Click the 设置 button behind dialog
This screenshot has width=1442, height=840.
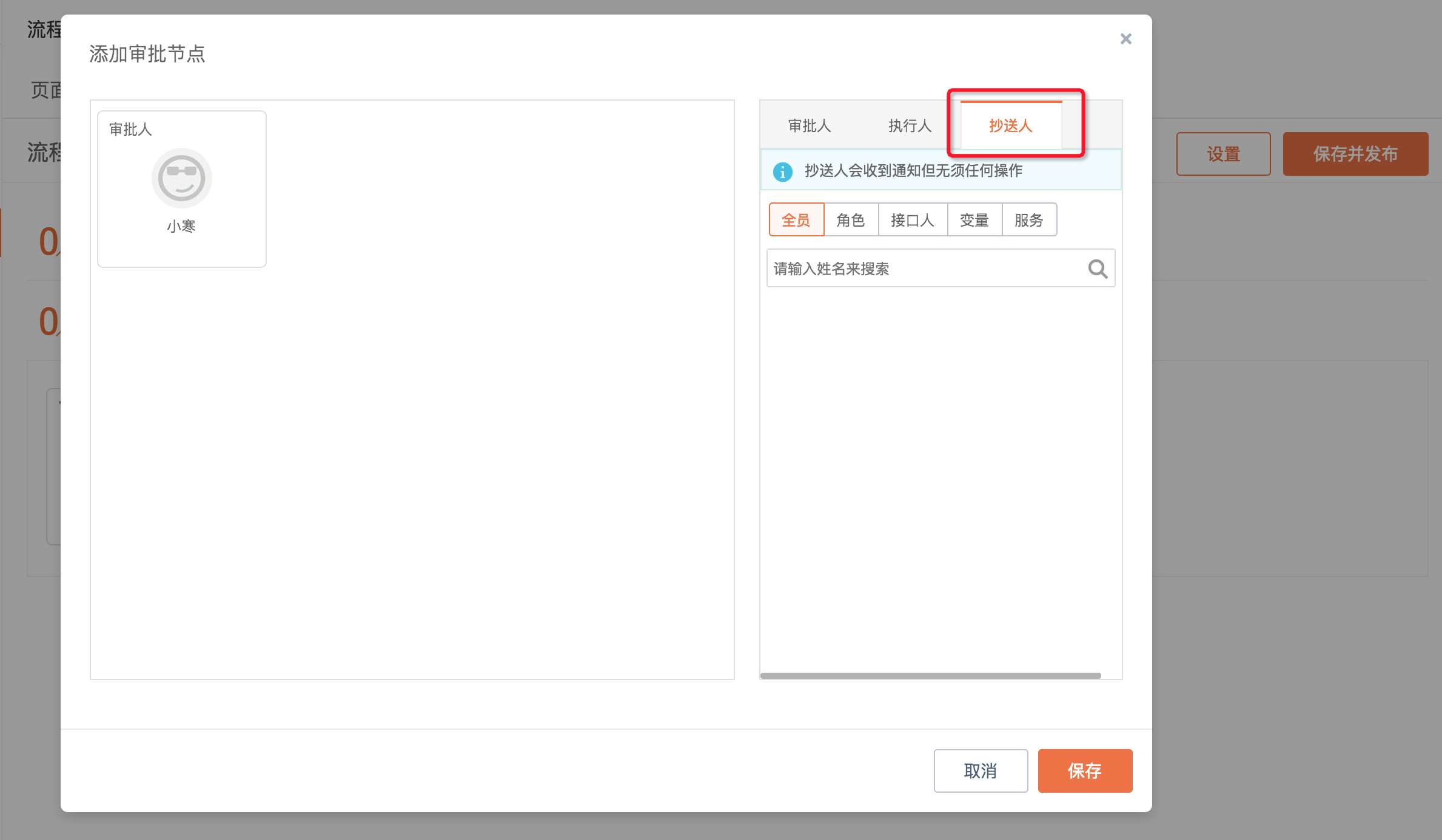pyautogui.click(x=1223, y=154)
